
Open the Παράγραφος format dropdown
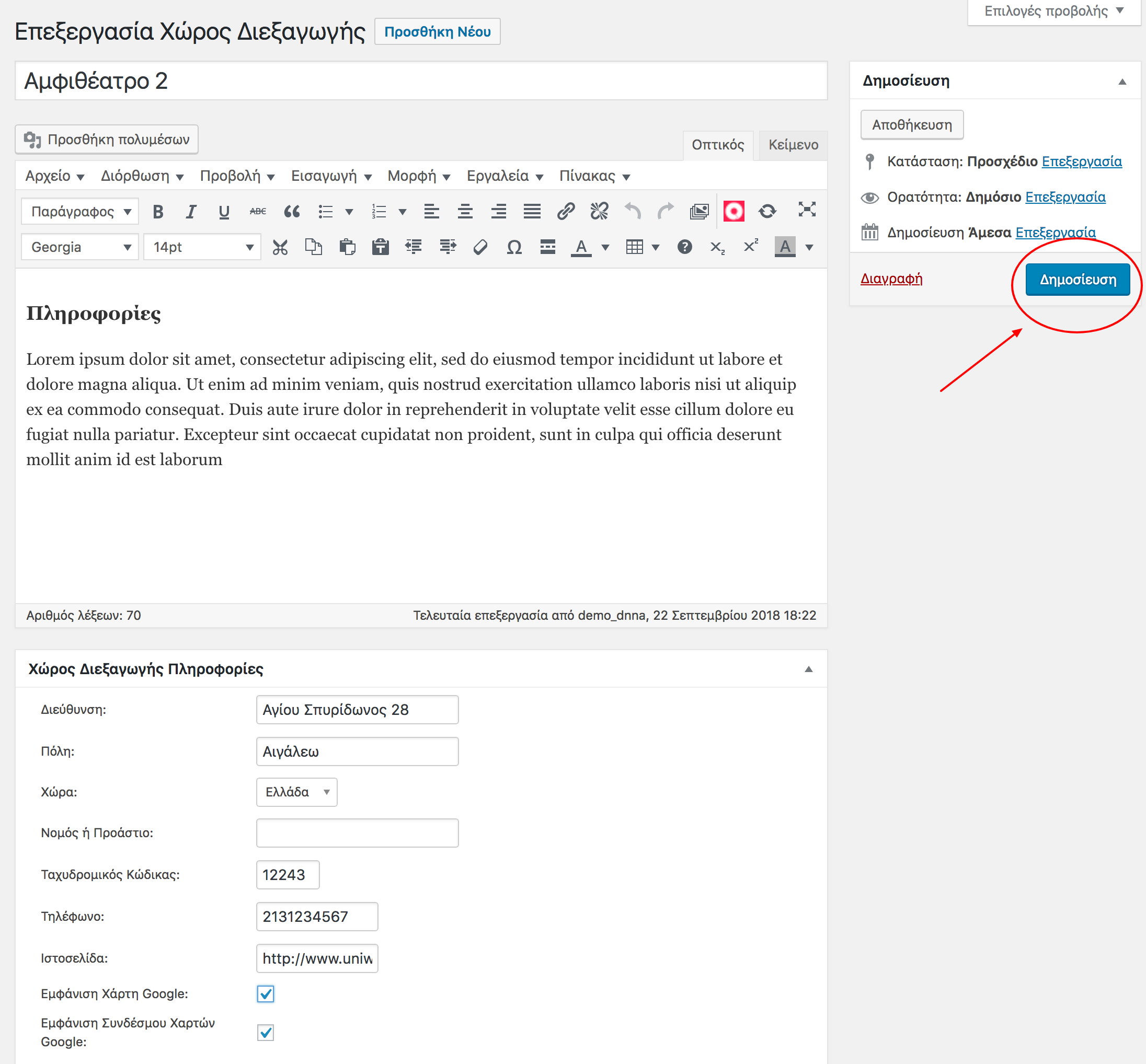tap(80, 211)
